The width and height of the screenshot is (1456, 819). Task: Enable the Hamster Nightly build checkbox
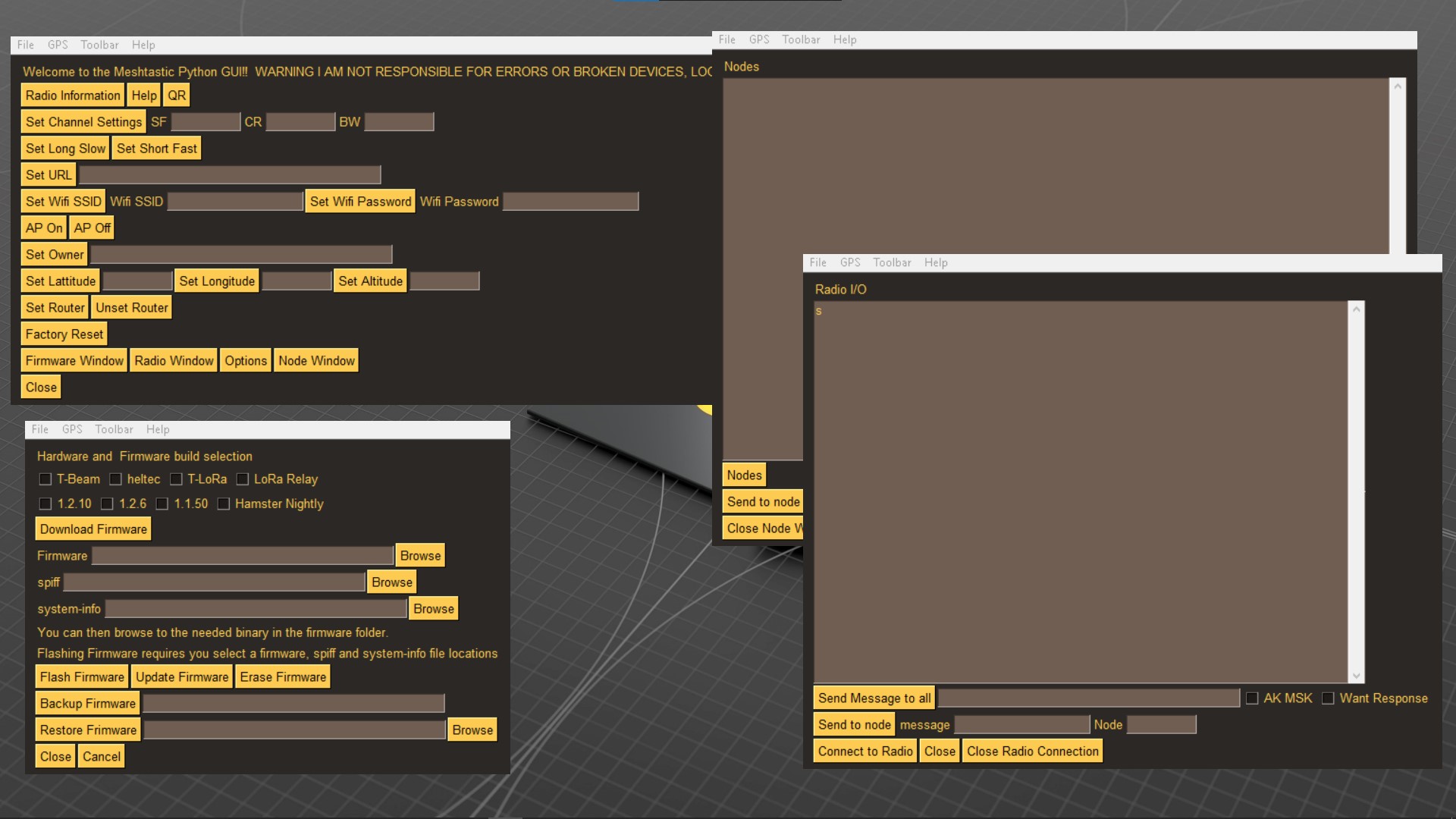pyautogui.click(x=223, y=504)
